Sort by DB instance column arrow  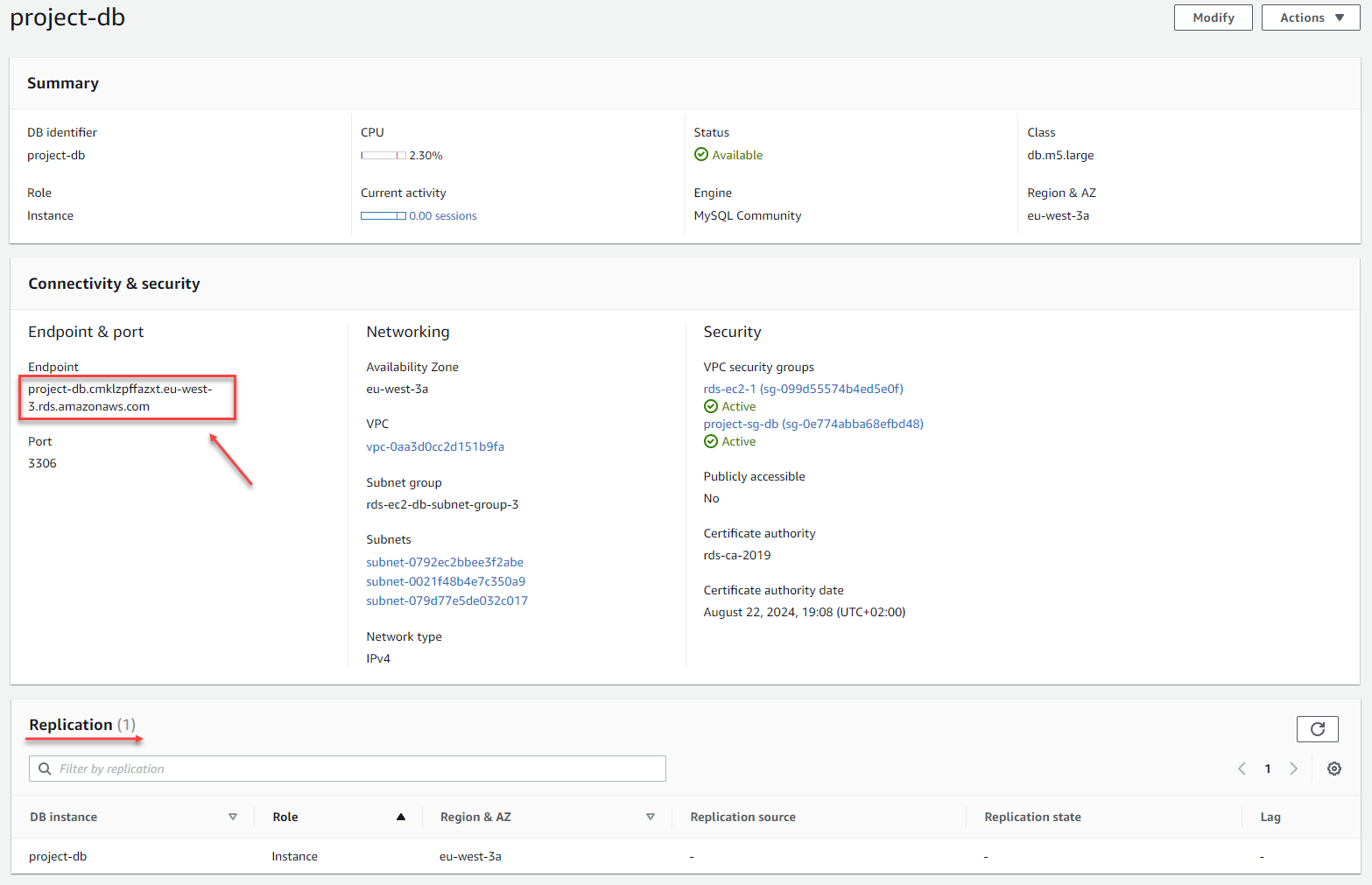click(233, 817)
